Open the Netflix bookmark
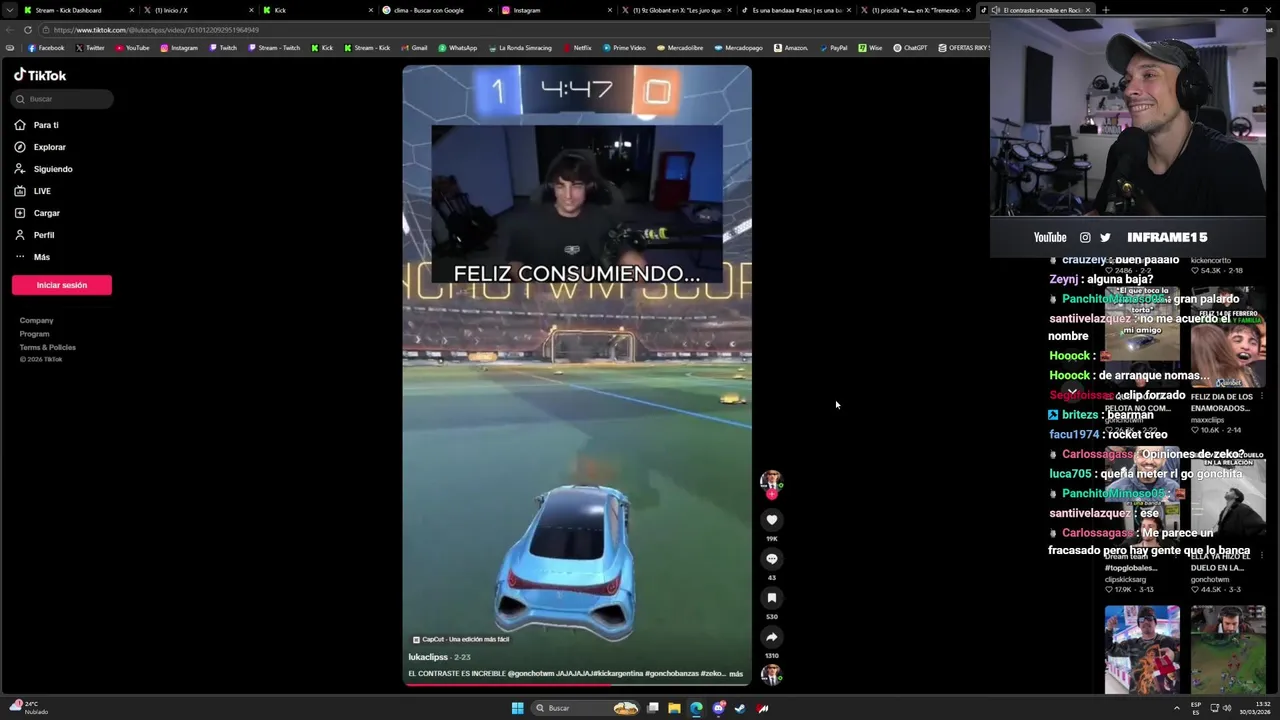 [577, 48]
